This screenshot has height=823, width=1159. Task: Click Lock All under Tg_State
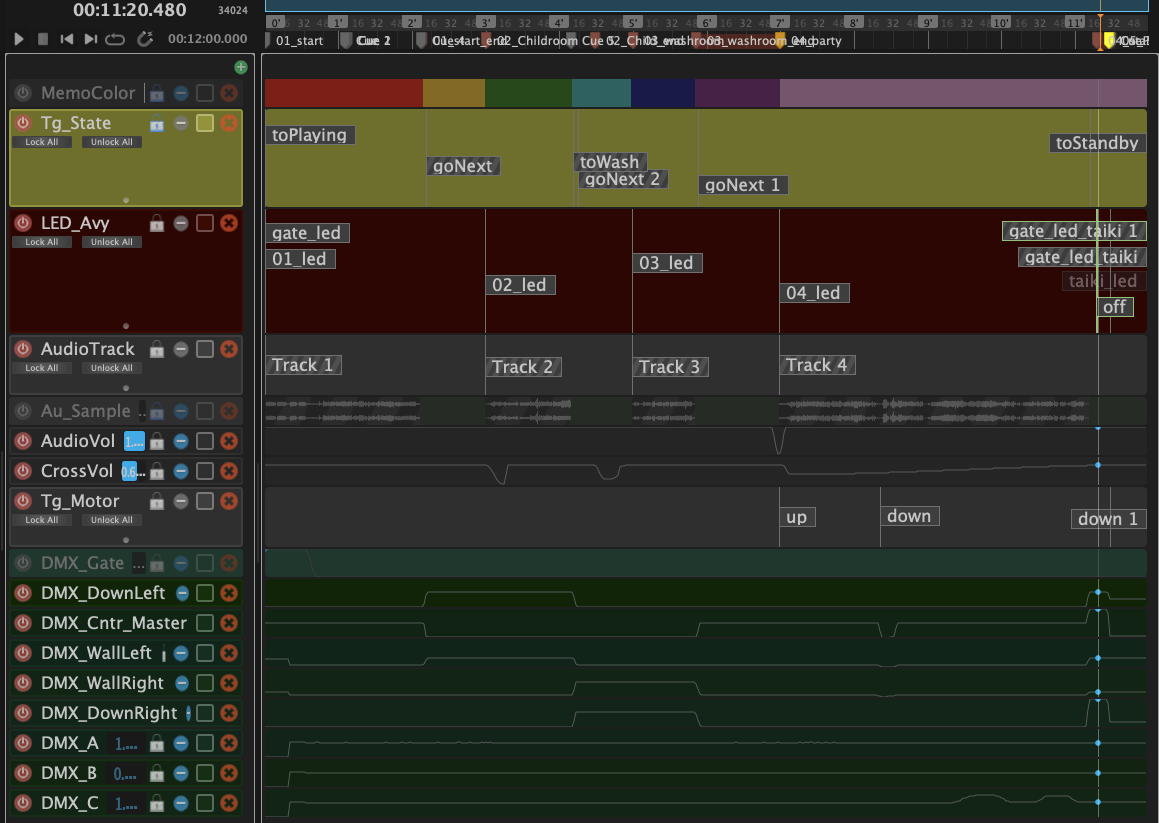click(42, 142)
